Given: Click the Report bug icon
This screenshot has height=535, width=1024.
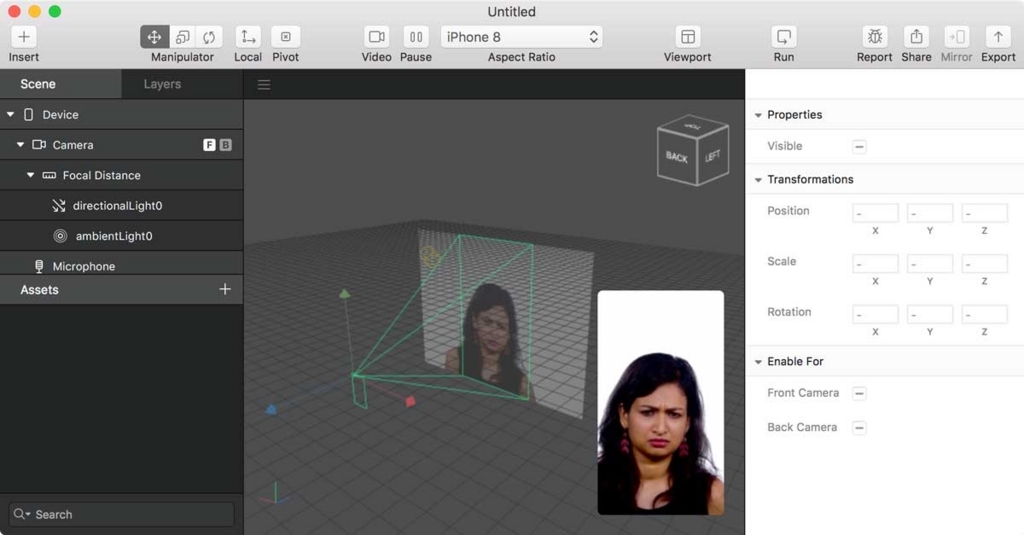Looking at the screenshot, I should click(874, 37).
